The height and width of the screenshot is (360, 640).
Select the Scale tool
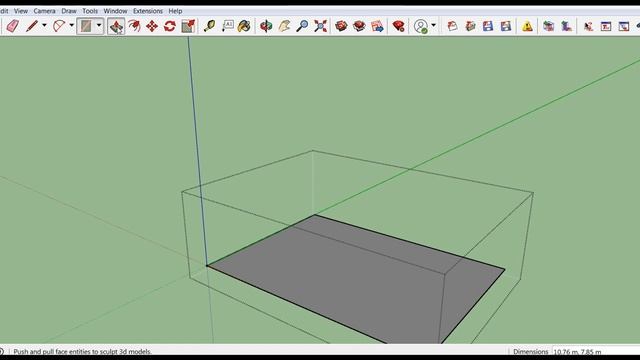click(188, 26)
